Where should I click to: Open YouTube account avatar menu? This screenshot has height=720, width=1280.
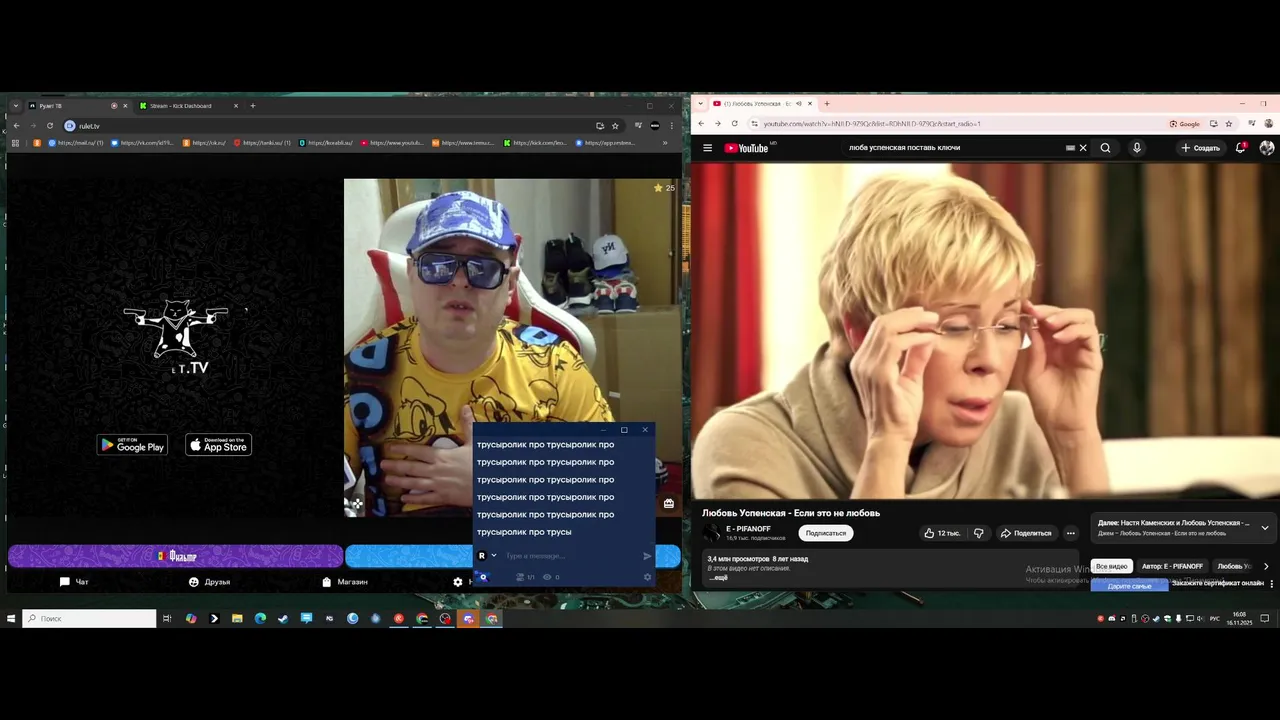pyautogui.click(x=1267, y=148)
